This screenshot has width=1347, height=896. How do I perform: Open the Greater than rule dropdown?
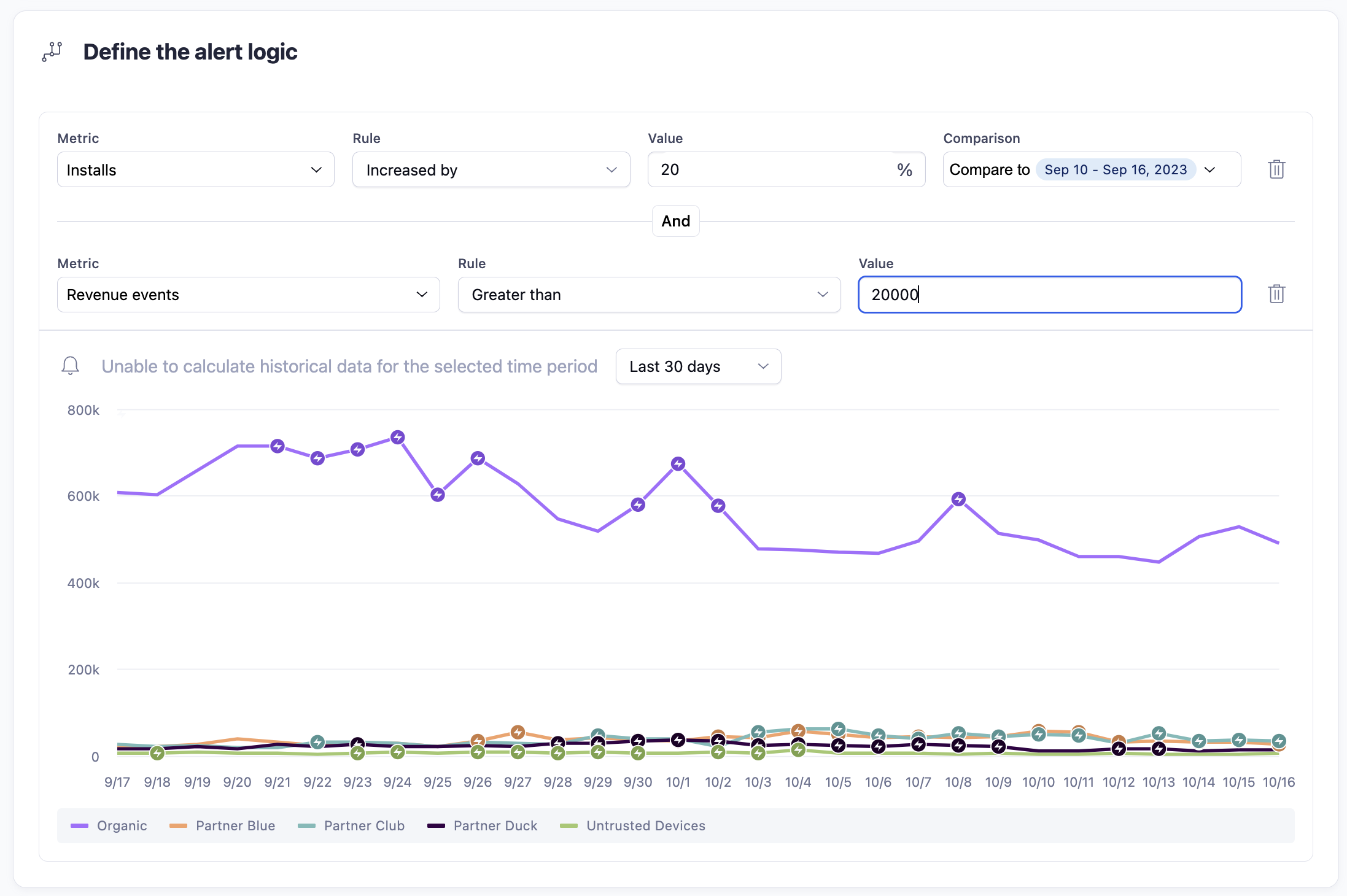click(649, 295)
